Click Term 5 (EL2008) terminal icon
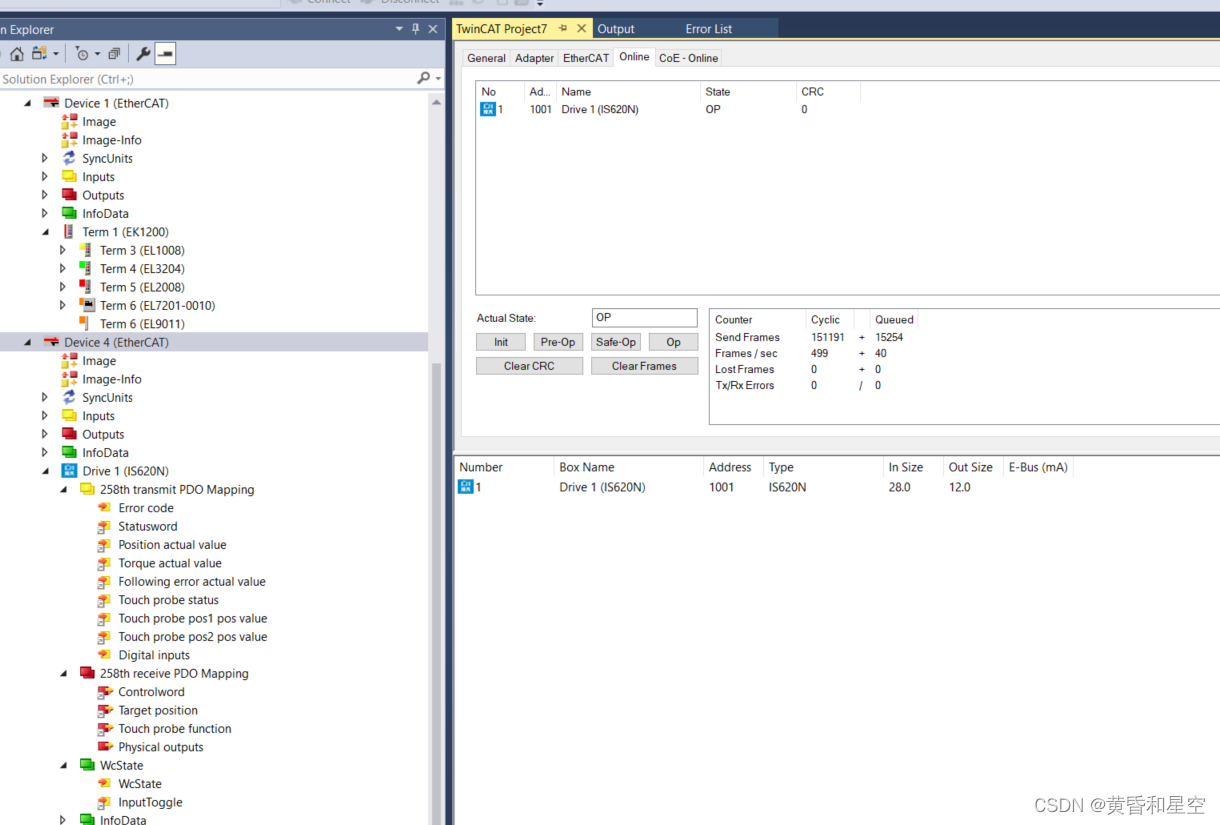 [x=86, y=287]
